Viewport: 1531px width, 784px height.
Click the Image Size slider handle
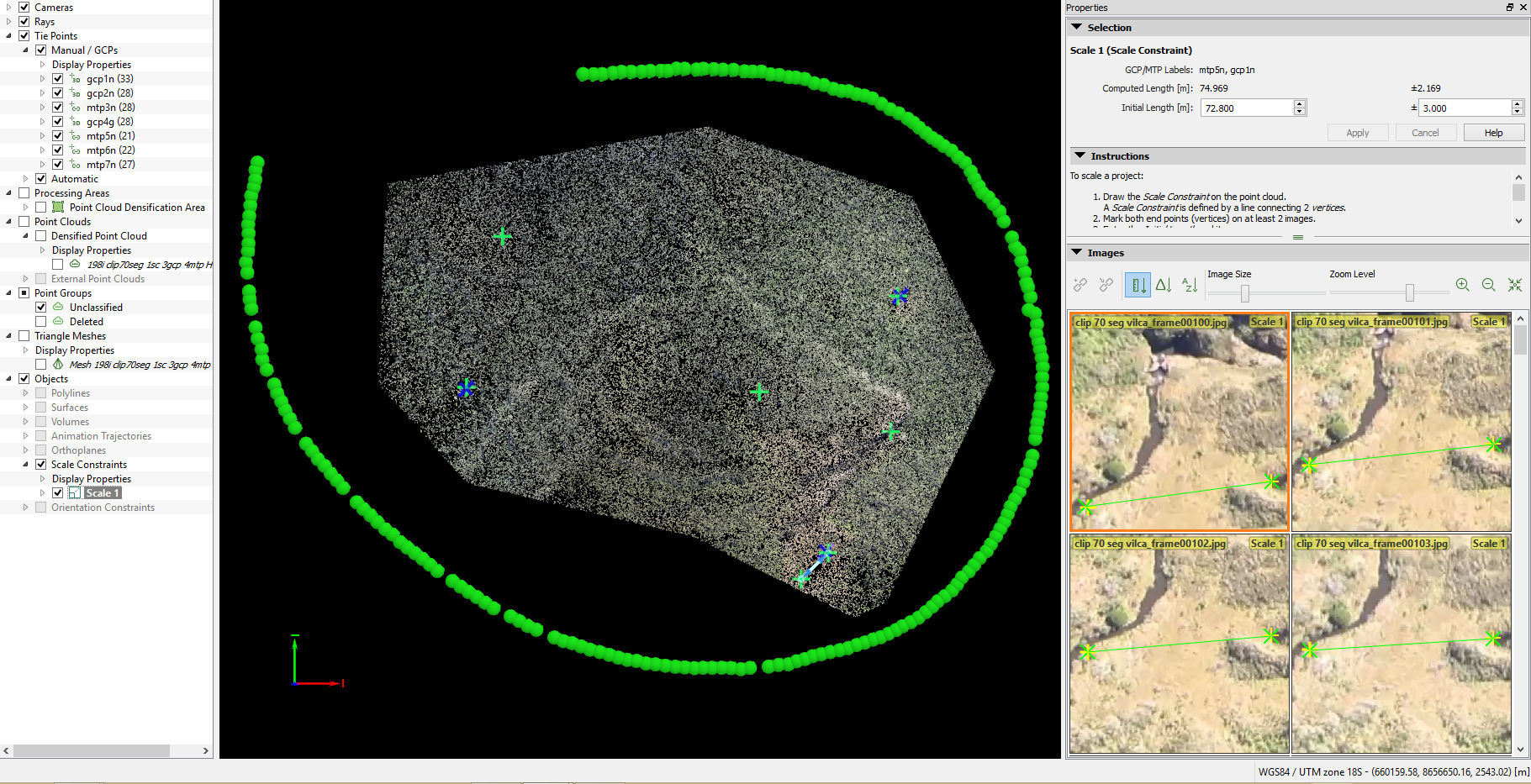click(x=1244, y=292)
